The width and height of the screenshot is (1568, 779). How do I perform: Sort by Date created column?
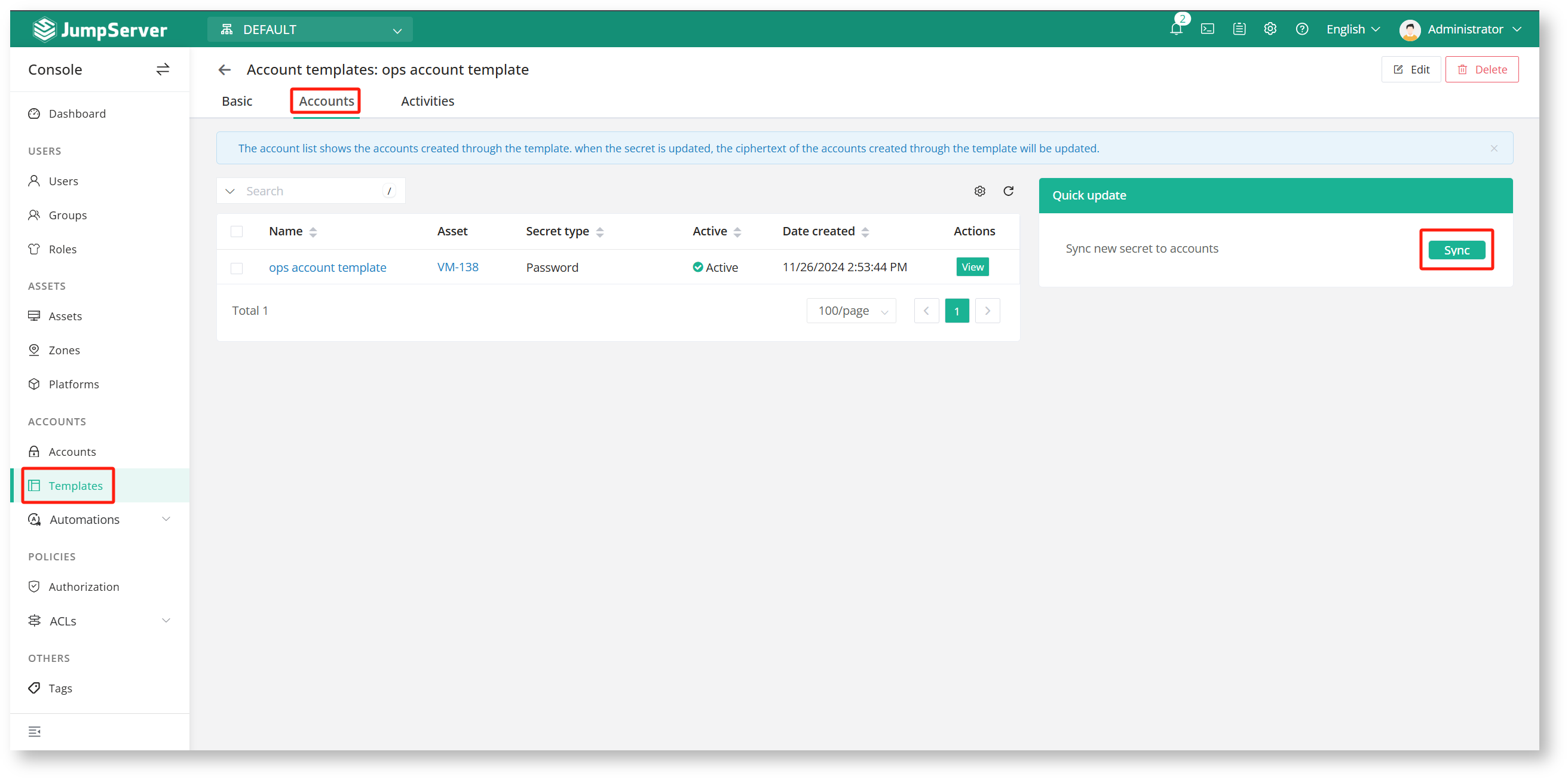tap(865, 232)
